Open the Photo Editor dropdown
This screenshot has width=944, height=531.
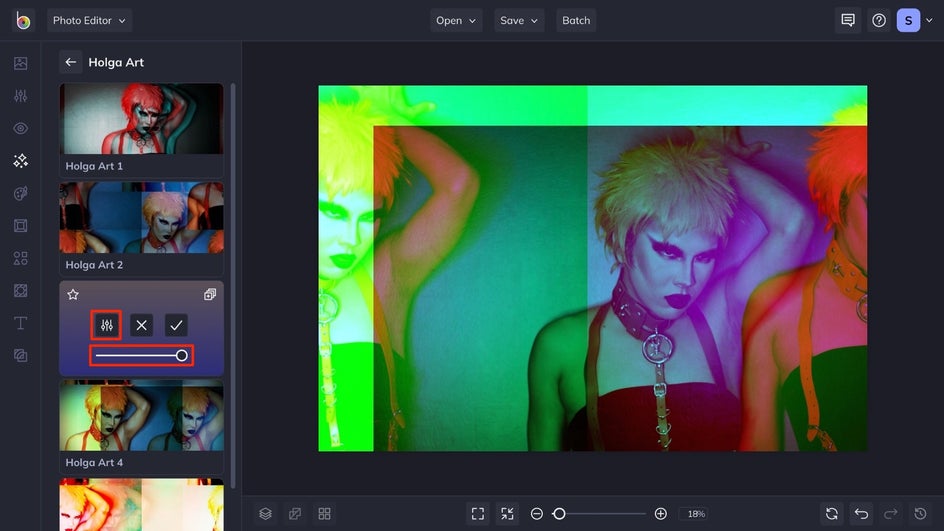[89, 20]
